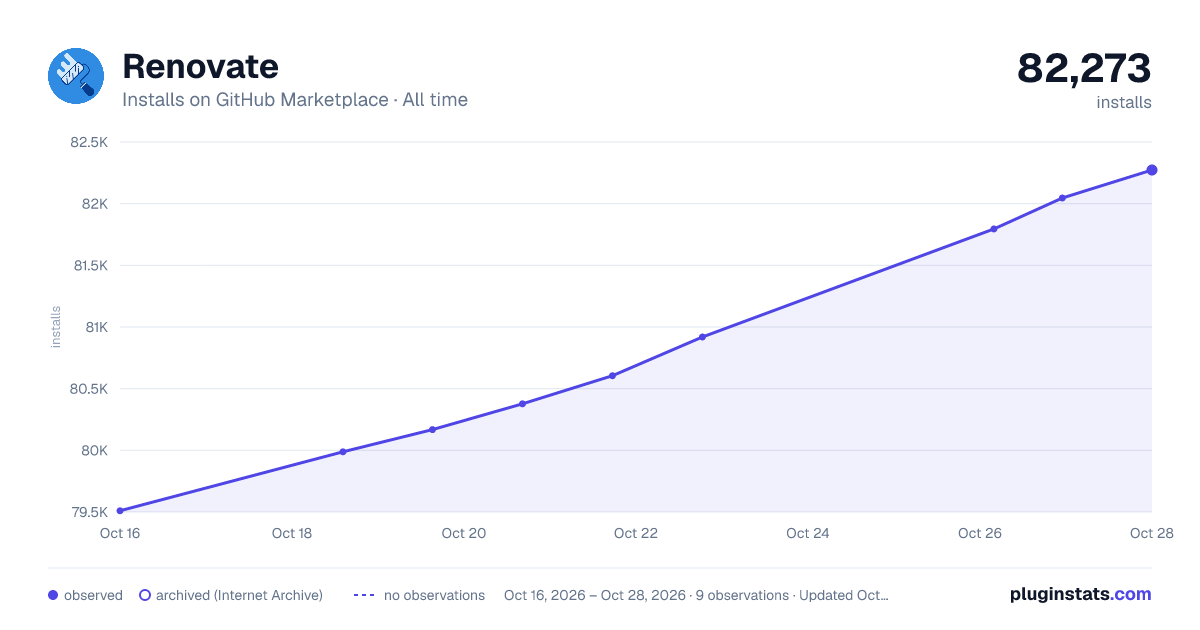The image size is (1200, 630).
Task: Click the 82.5K y-axis label
Action: click(89, 142)
